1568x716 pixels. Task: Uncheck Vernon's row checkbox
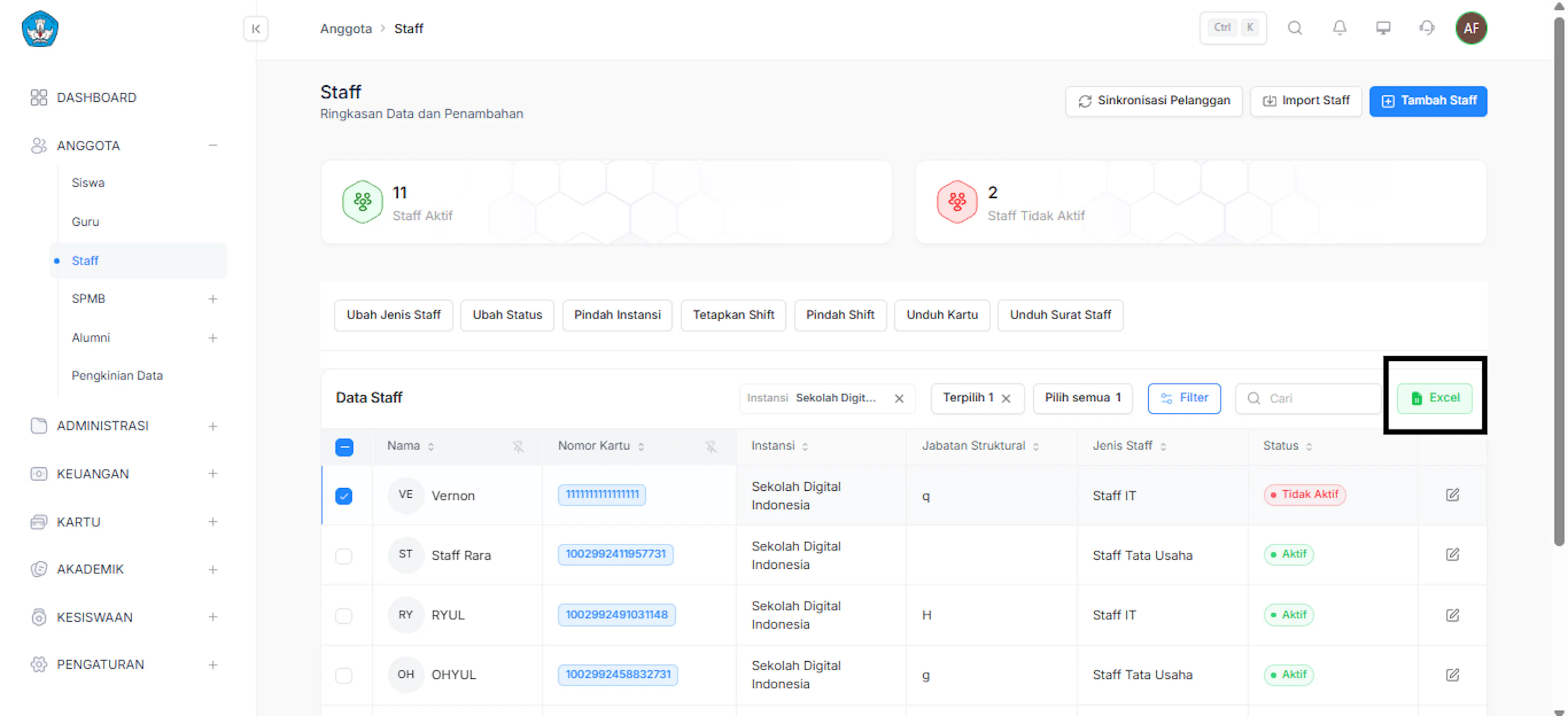pyautogui.click(x=344, y=496)
